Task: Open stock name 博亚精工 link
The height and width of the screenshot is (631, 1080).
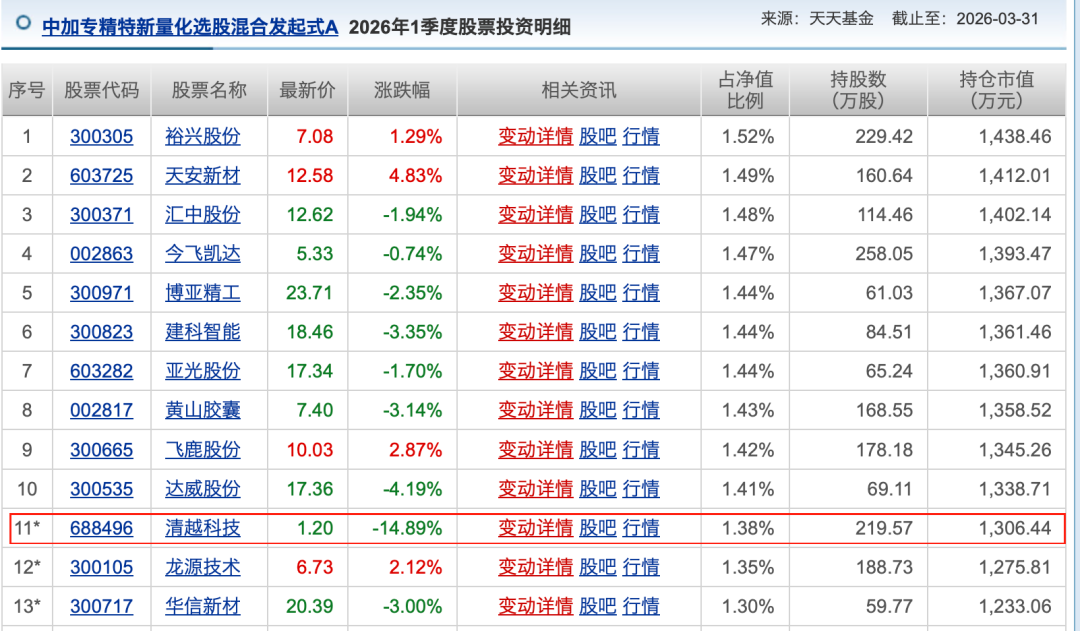Action: point(202,293)
